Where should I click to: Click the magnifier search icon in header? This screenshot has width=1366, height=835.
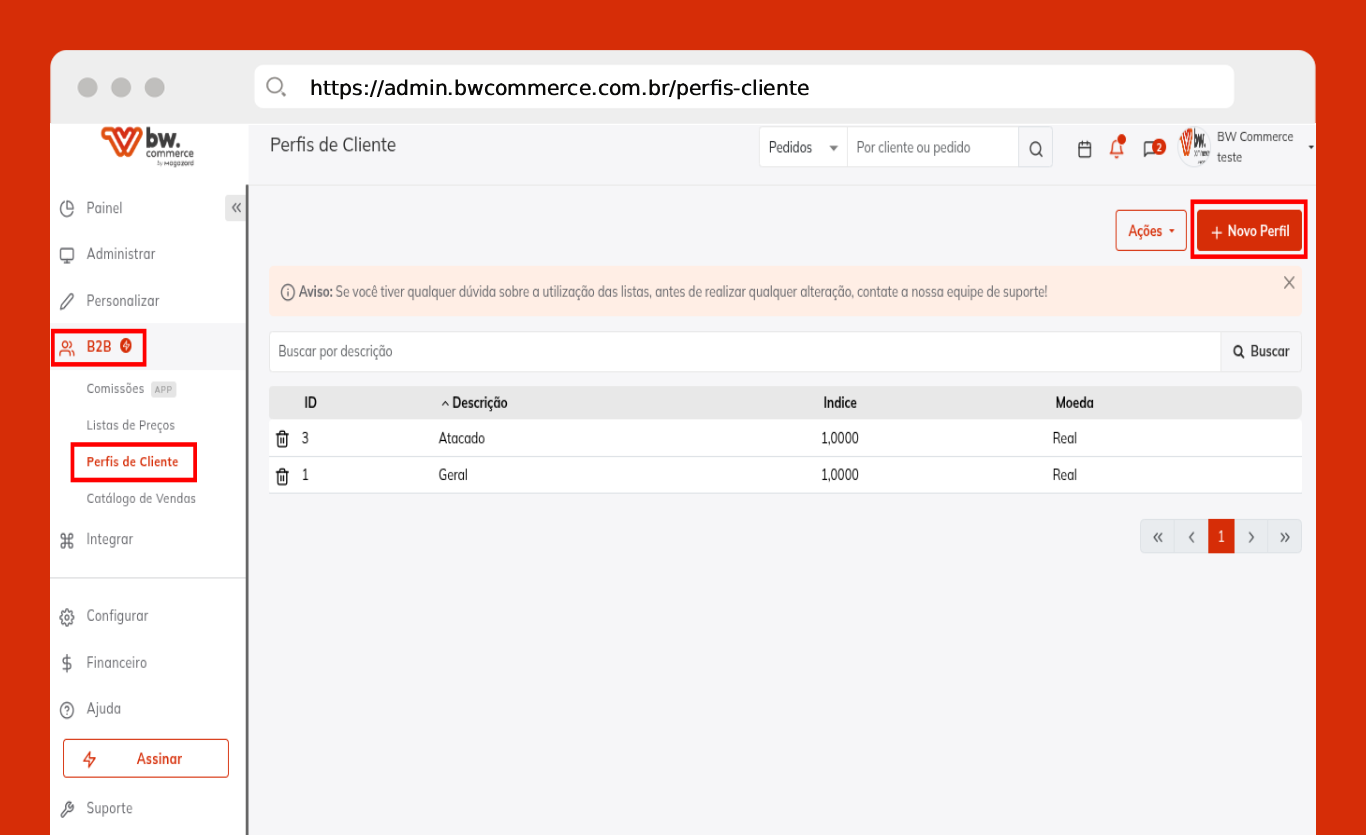coord(1035,149)
